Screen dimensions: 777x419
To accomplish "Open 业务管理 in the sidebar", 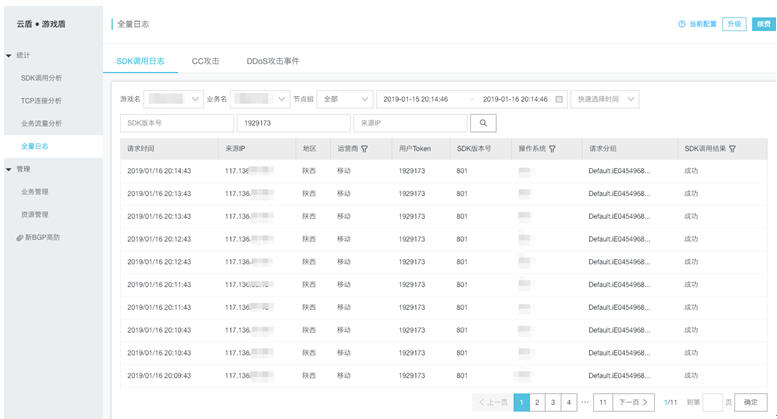I will [x=35, y=192].
